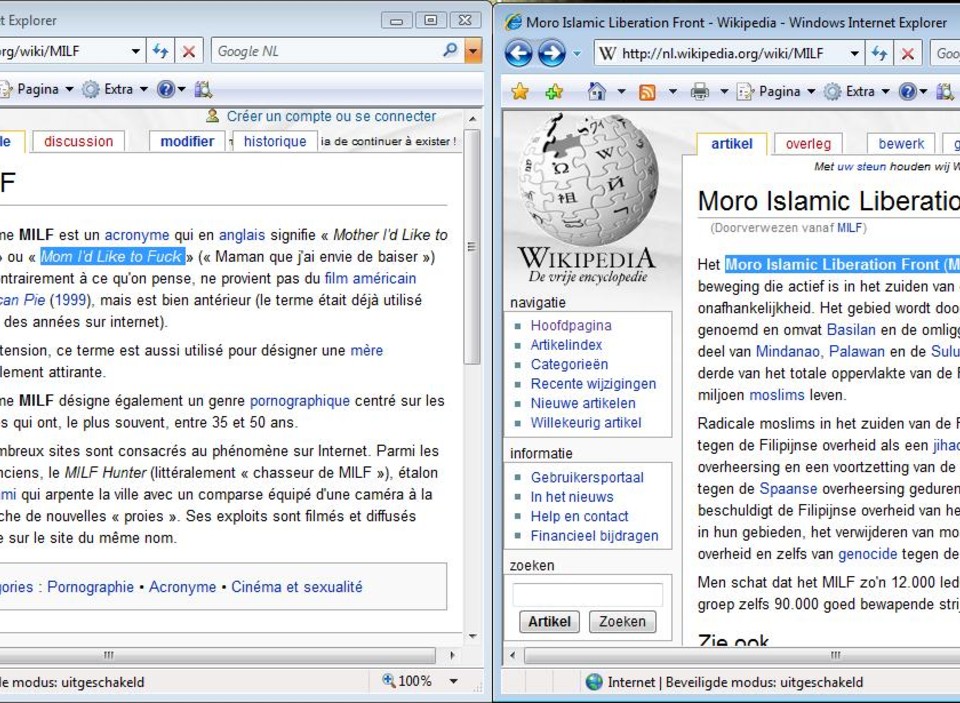The image size is (960, 703).
Task: Switch to the bewerk tab
Action: 901,144
